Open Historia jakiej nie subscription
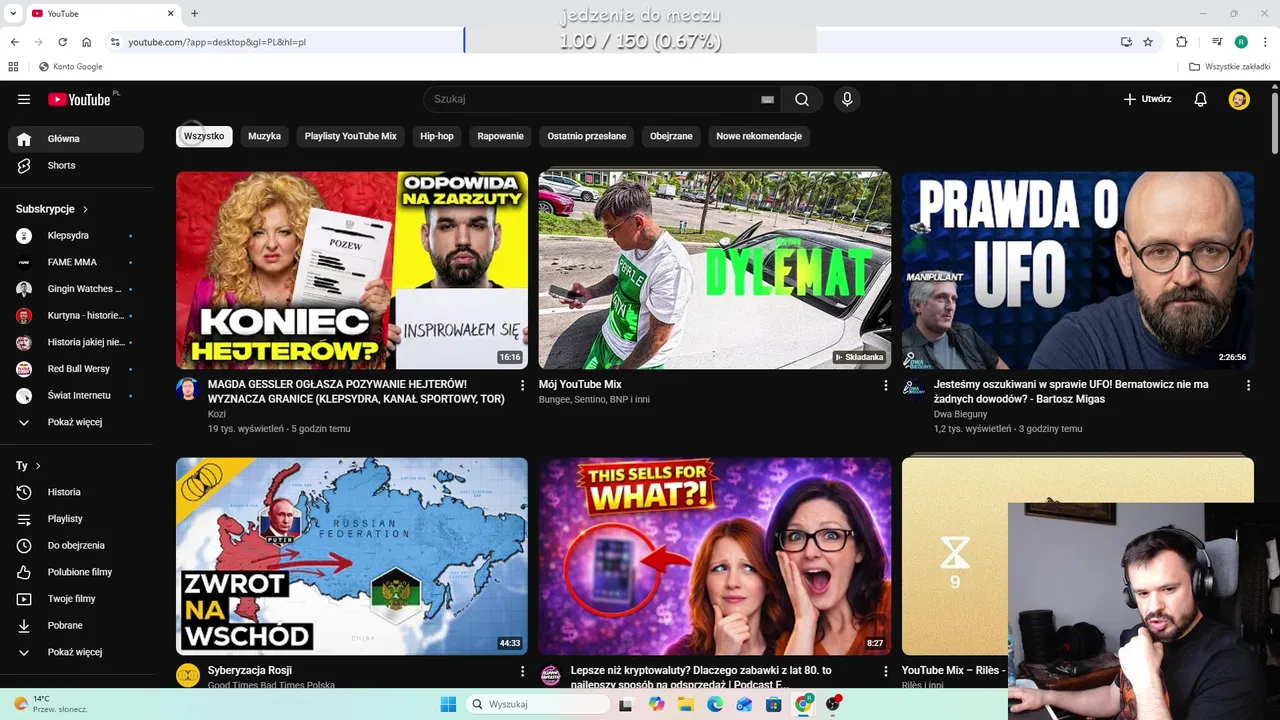Image resolution: width=1280 pixels, height=720 pixels. pos(76,342)
